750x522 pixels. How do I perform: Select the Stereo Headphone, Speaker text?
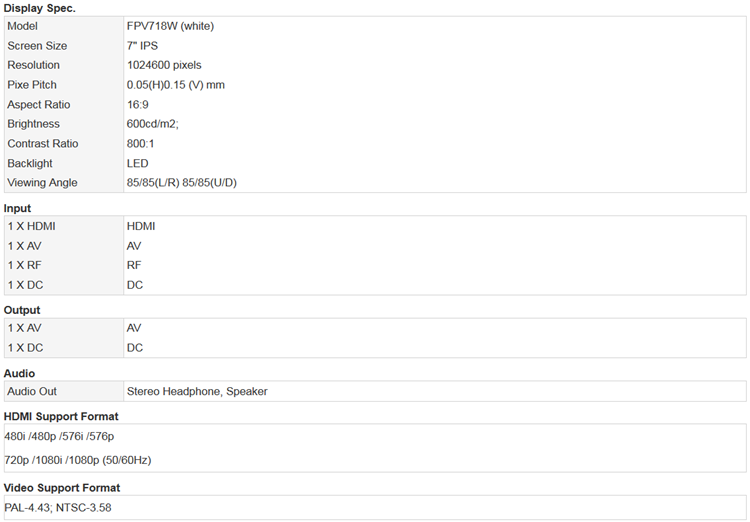click(197, 391)
